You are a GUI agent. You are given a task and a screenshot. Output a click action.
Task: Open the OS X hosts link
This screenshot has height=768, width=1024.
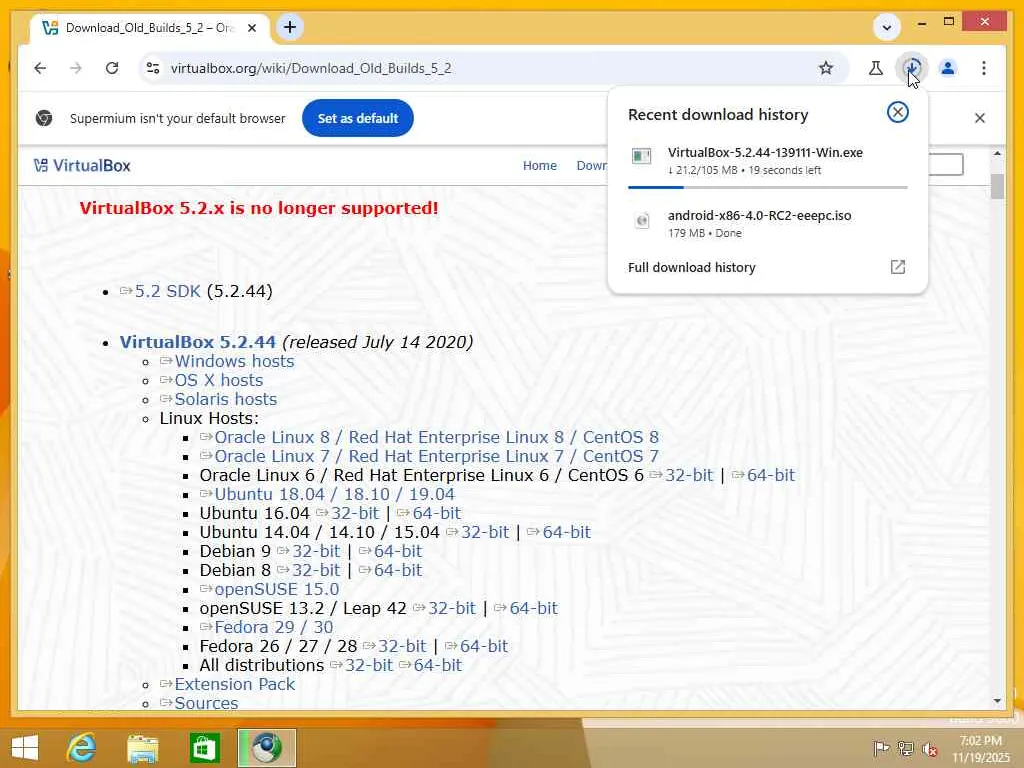click(218, 380)
